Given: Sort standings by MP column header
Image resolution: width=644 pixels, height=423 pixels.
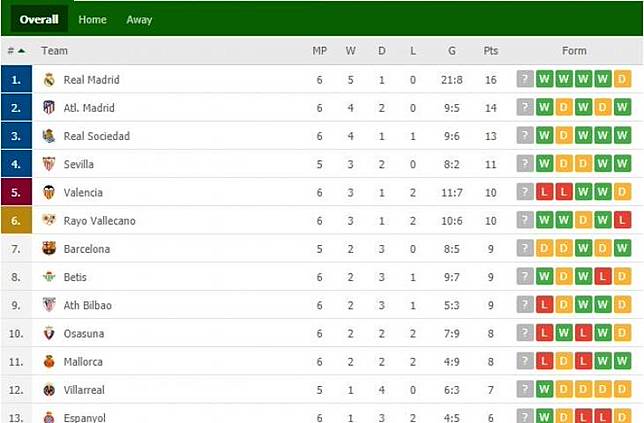Looking at the screenshot, I should coord(320,51).
